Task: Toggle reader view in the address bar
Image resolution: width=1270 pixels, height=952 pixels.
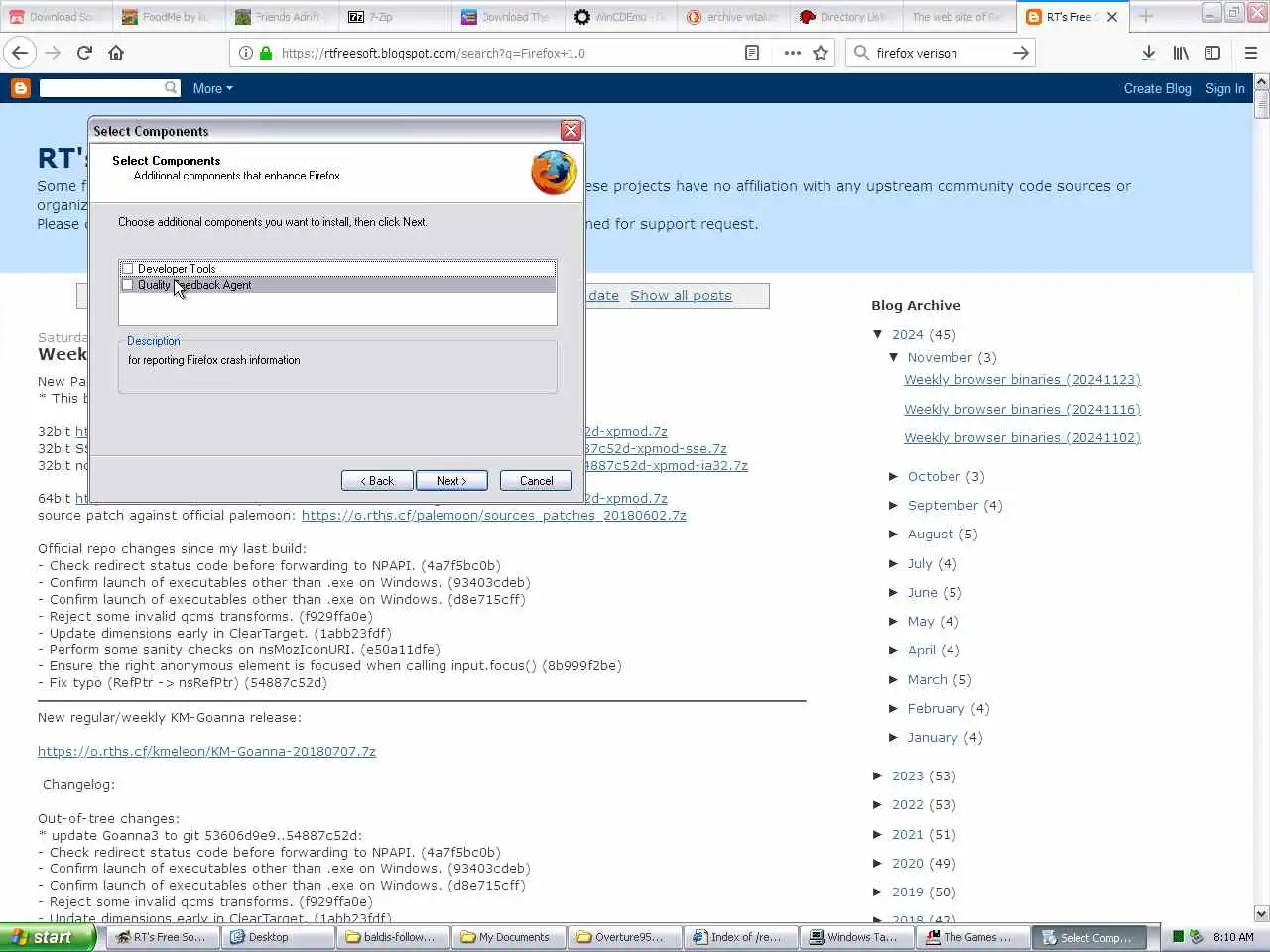Action: click(752, 53)
